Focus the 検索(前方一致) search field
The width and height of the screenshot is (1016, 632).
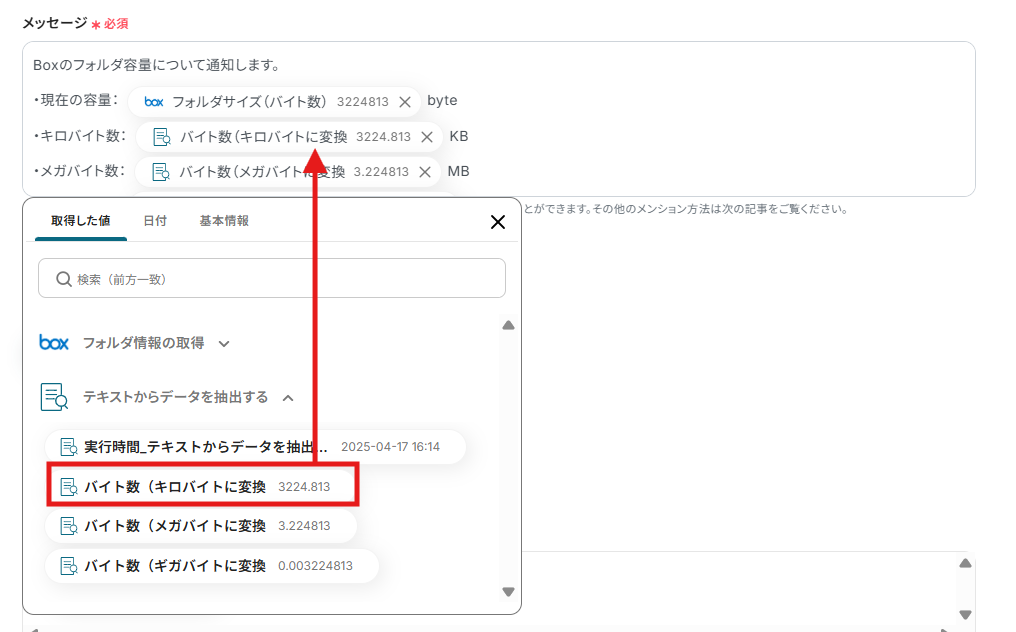[x=271, y=278]
